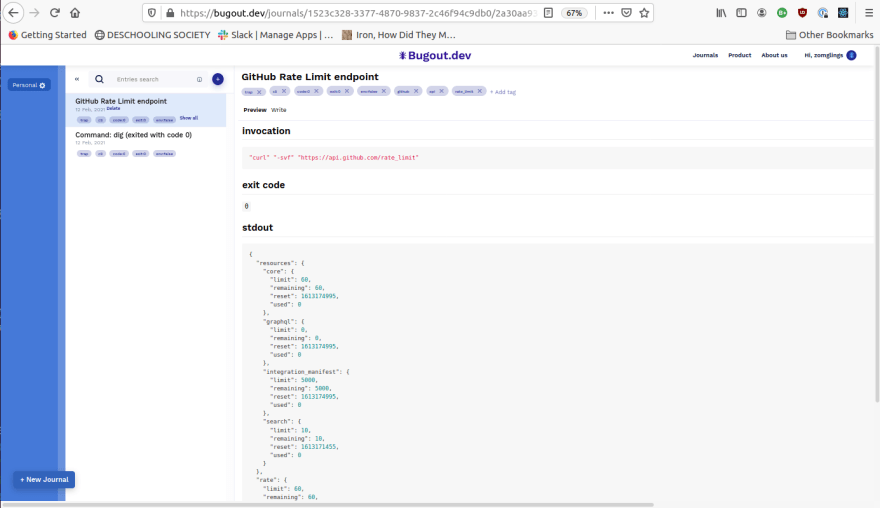Viewport: 880px width, 508px height.
Task: Remove the exit:0 tag
Action: tap(347, 91)
